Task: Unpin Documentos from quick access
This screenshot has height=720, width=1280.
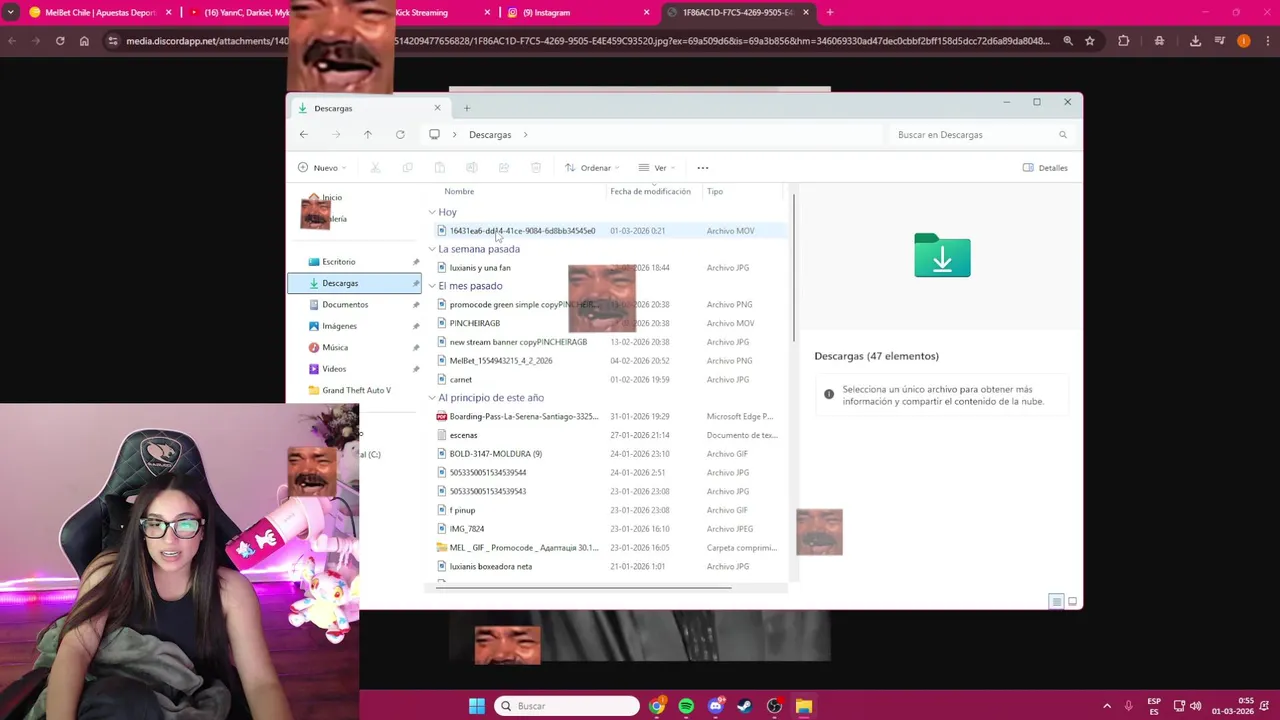Action: 416,304
